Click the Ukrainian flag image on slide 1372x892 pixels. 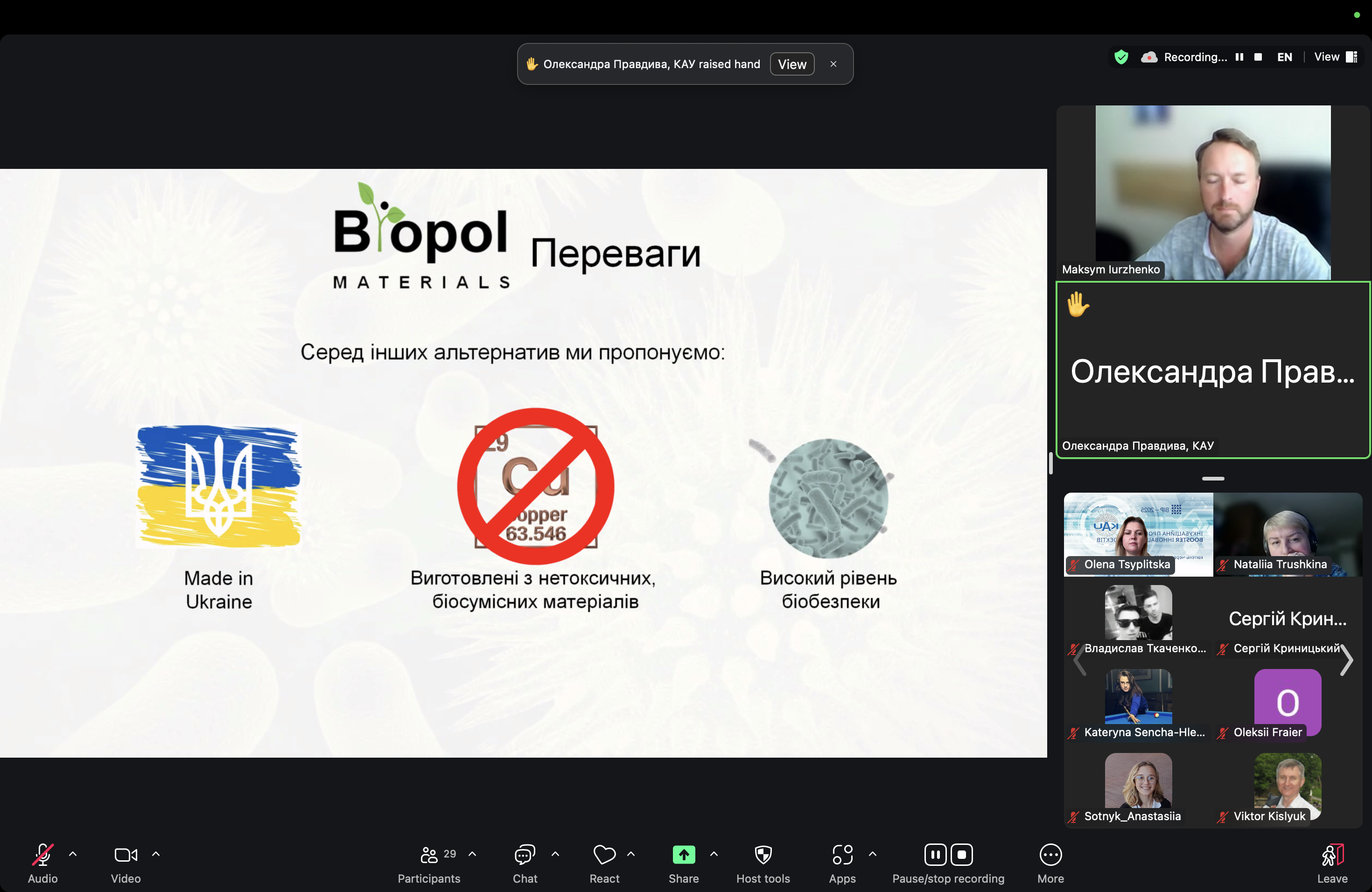point(218,486)
